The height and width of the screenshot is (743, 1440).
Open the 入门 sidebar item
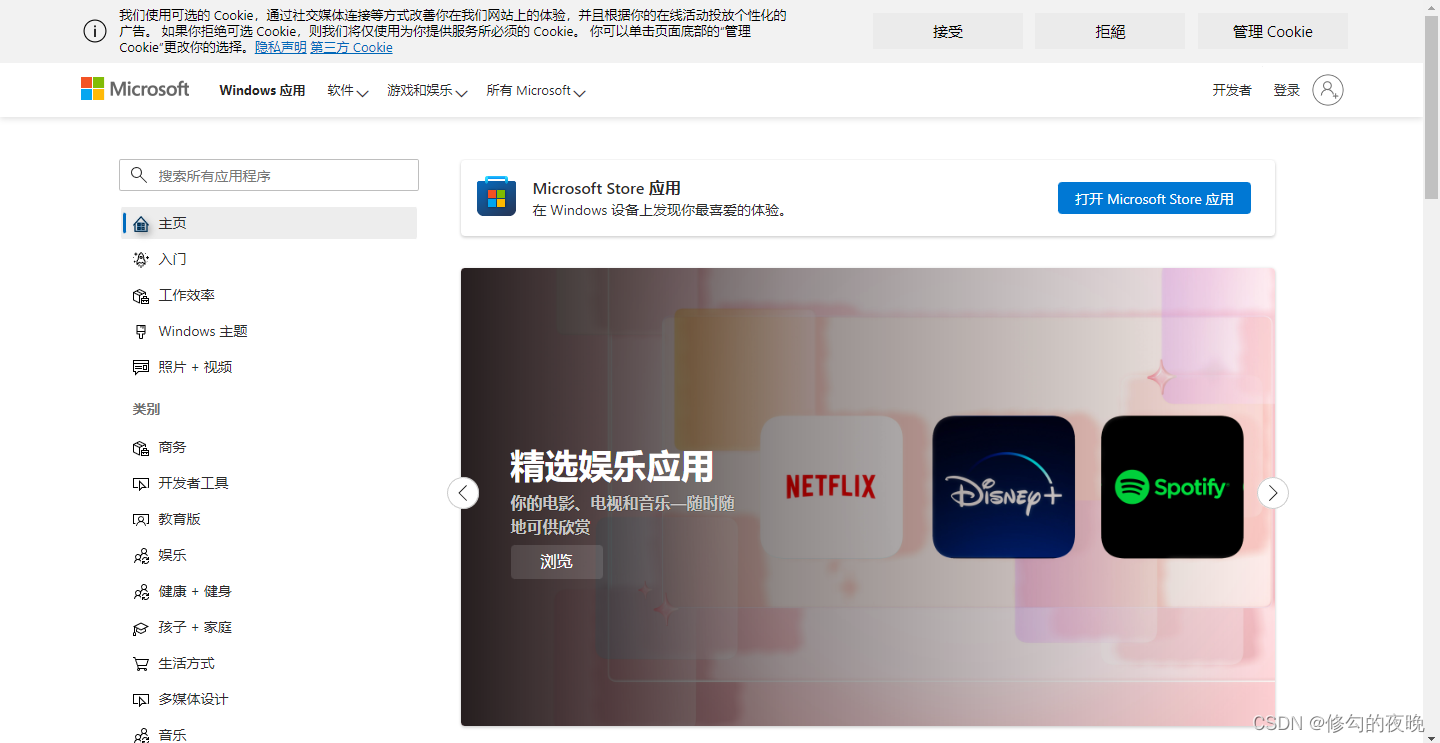pos(270,259)
